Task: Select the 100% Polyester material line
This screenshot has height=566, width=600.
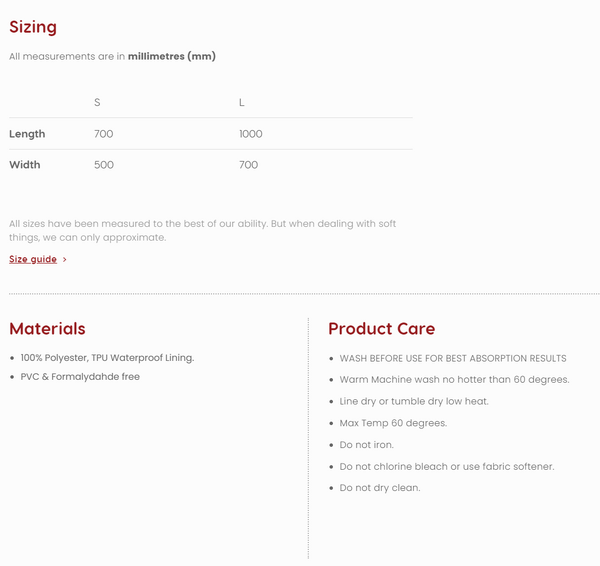Action: [107, 357]
